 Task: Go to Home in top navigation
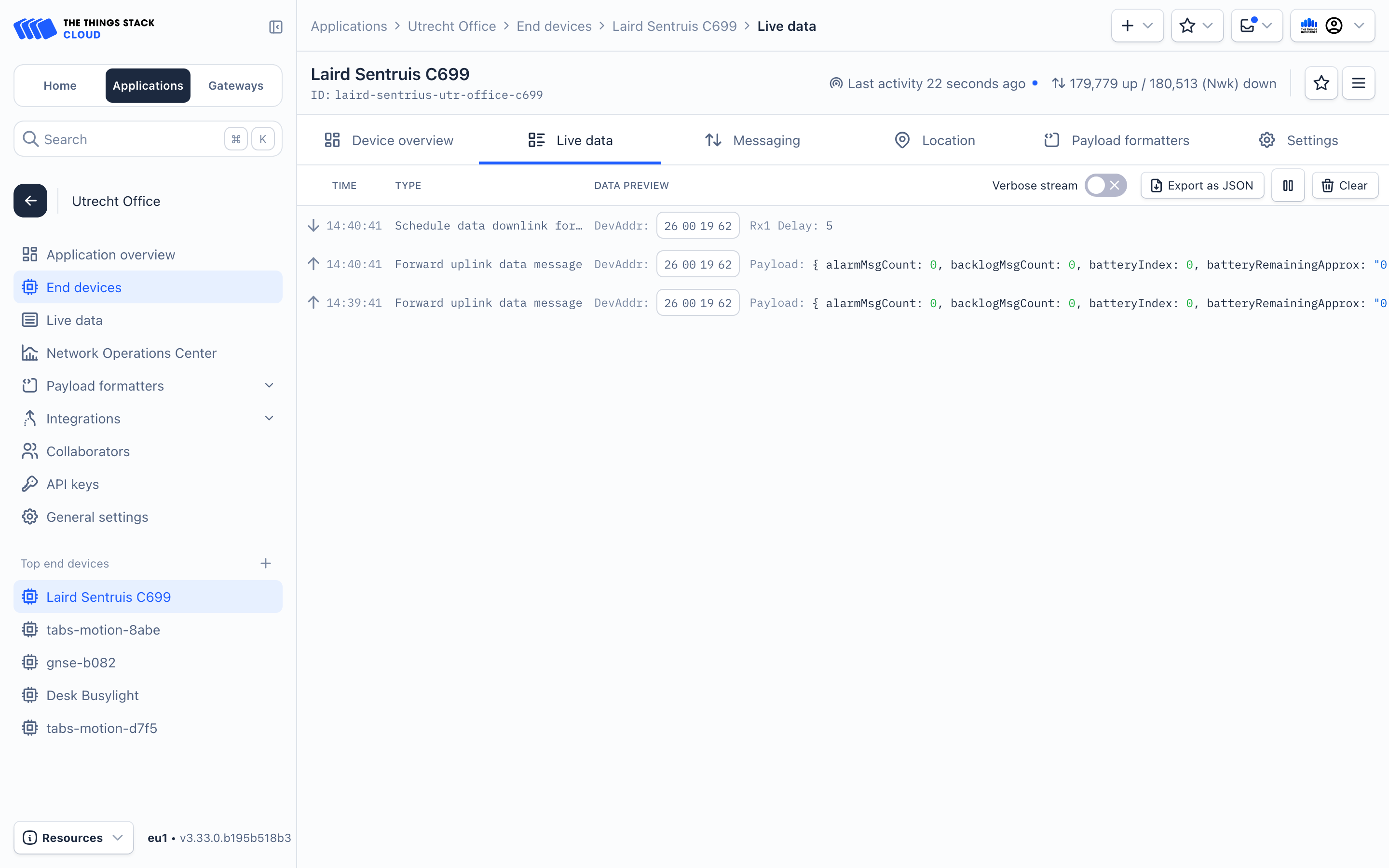[60, 85]
